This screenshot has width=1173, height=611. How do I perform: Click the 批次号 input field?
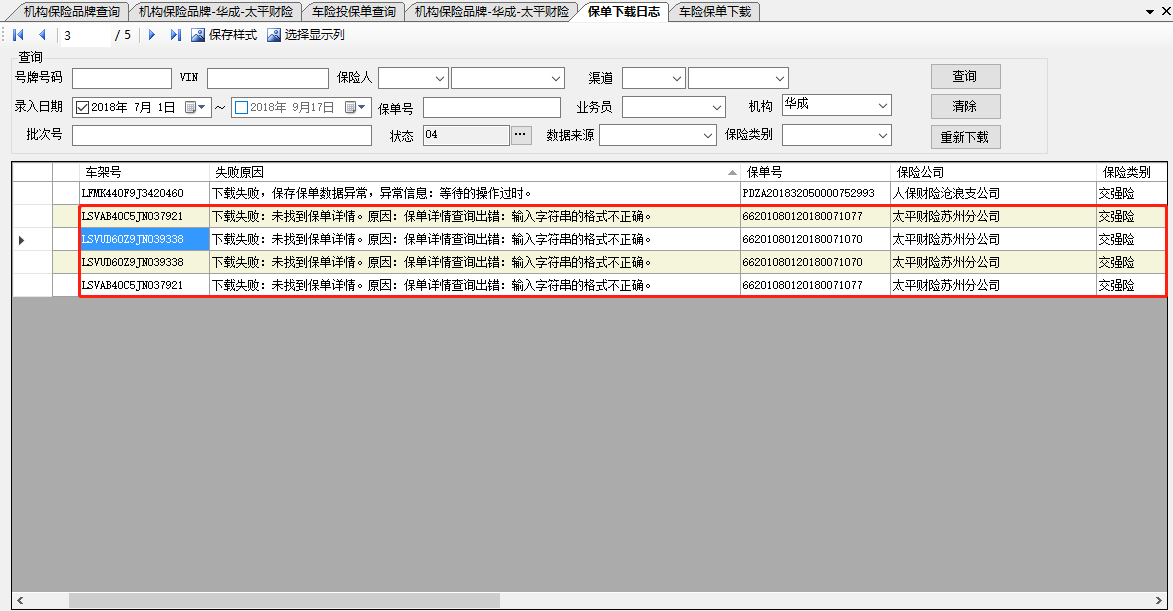[222, 135]
